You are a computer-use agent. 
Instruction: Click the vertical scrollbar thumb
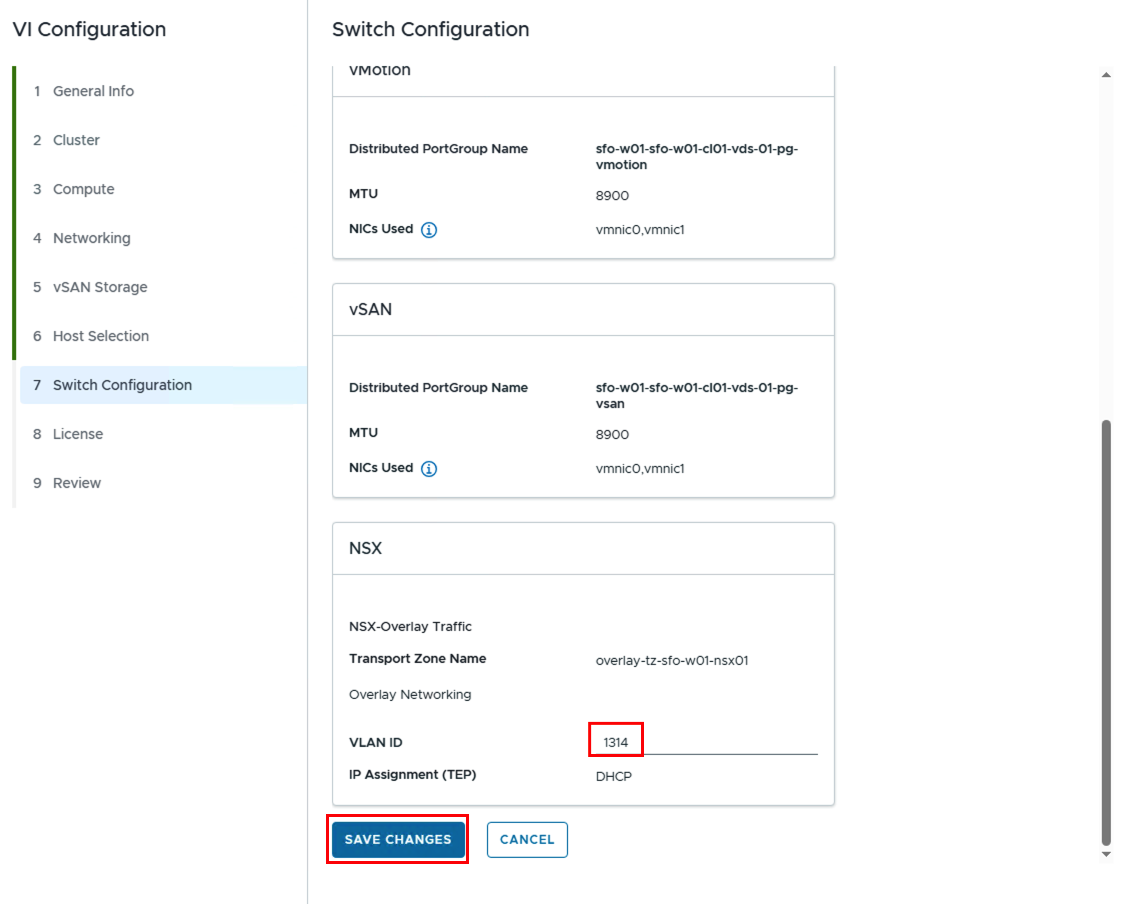1106,630
